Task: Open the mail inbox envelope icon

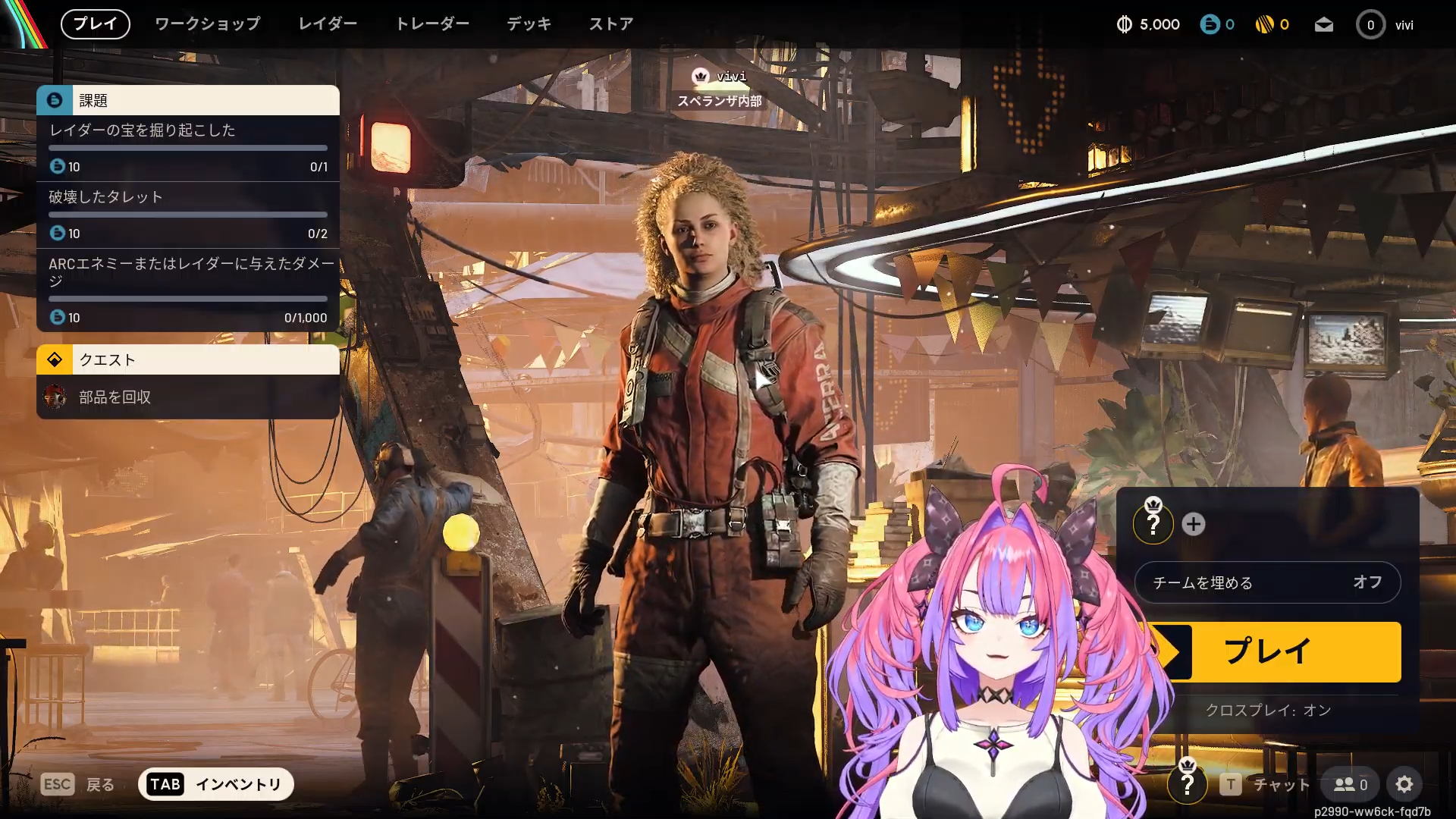Action: tap(1323, 25)
